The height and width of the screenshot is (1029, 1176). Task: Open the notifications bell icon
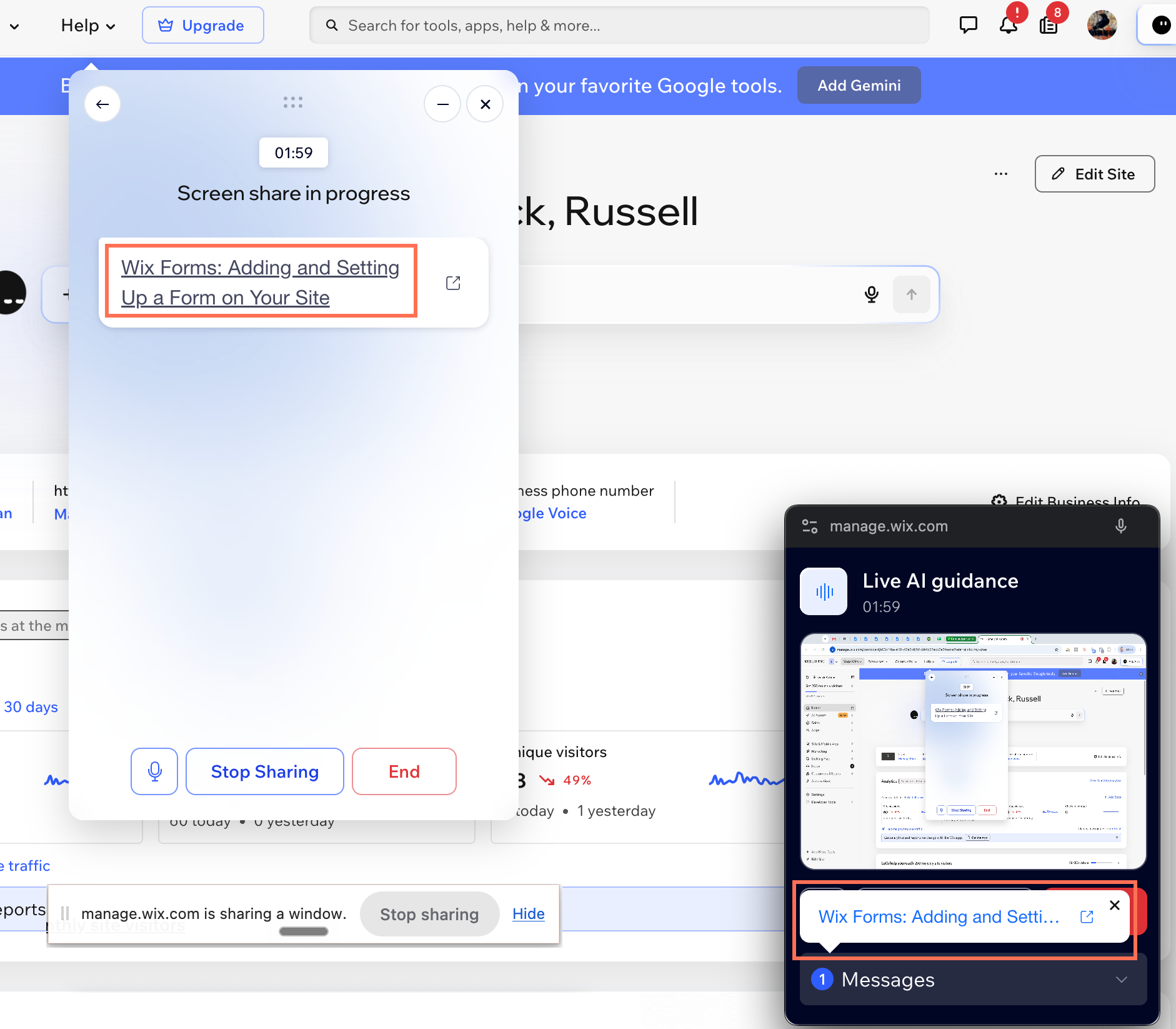1008,25
